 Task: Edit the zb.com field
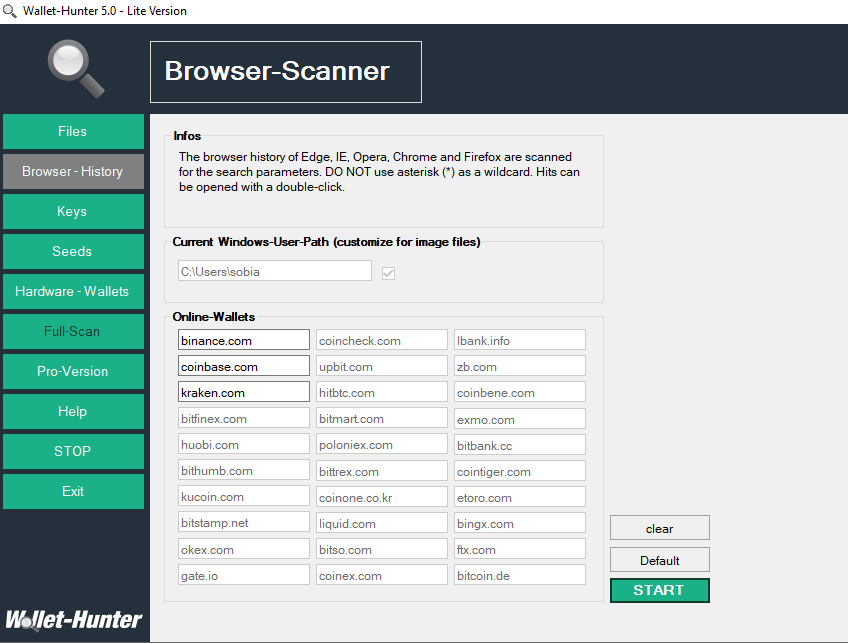[520, 366]
